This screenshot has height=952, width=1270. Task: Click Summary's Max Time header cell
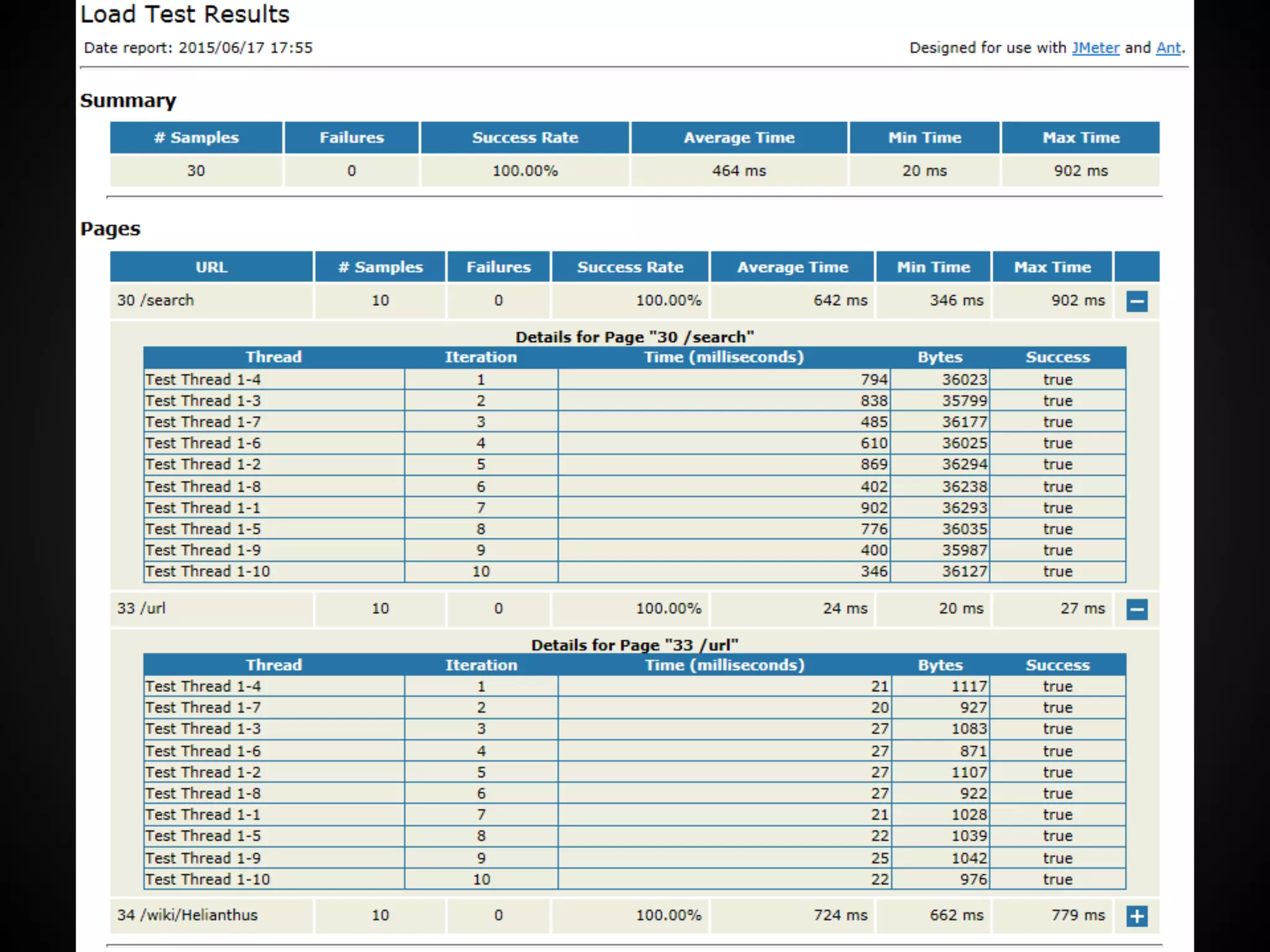coord(1080,138)
